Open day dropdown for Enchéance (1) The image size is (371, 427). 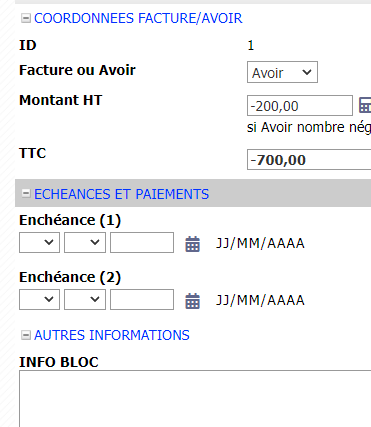39,243
